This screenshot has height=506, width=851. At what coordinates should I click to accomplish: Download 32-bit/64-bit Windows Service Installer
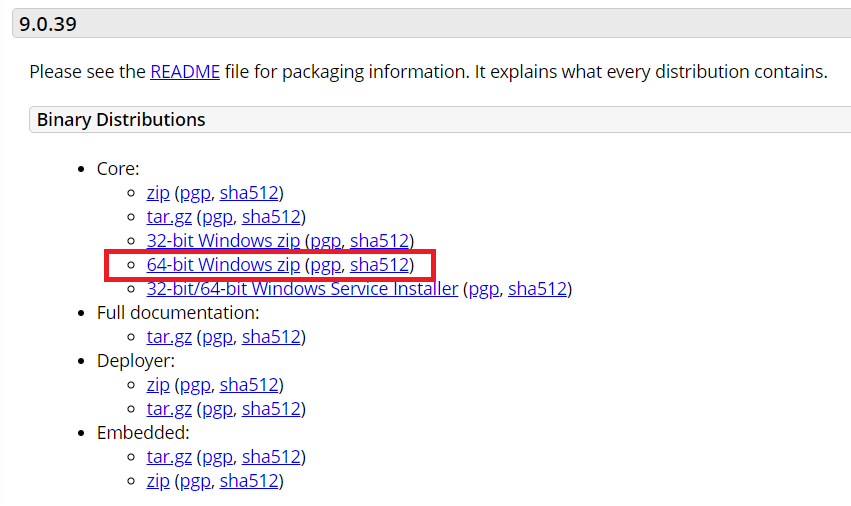302,289
